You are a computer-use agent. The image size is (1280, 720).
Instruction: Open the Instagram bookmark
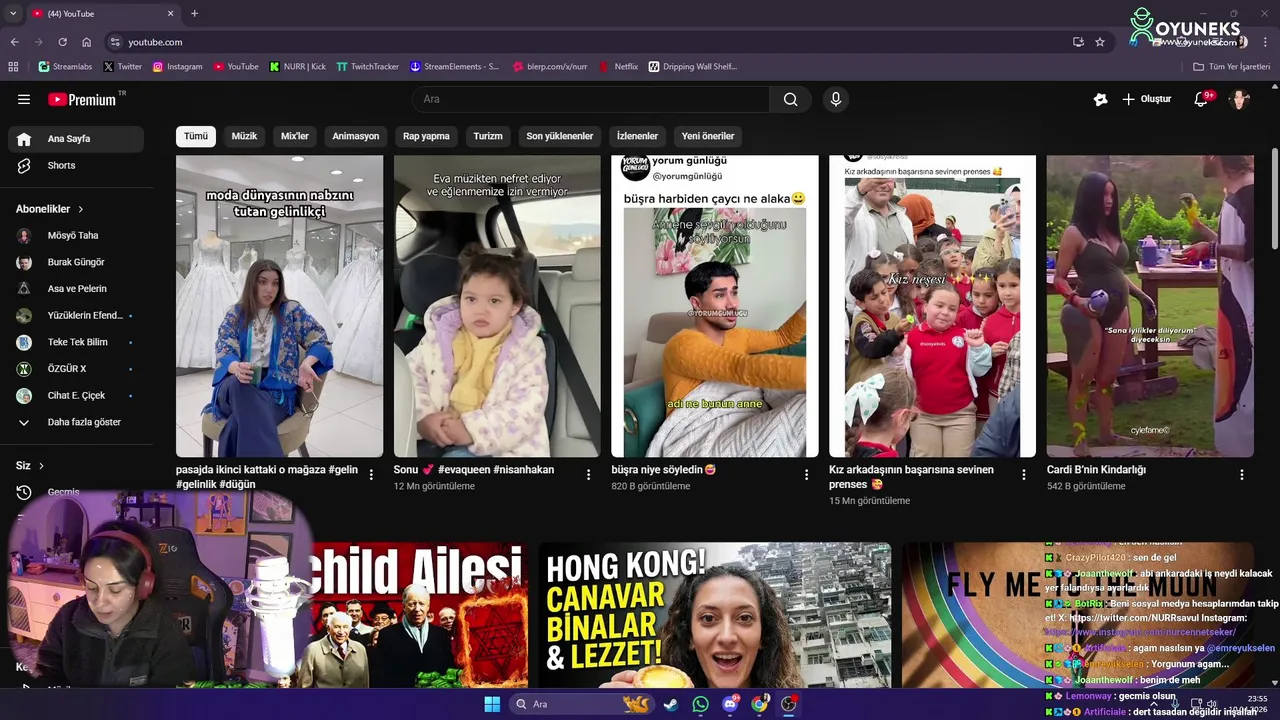click(x=177, y=67)
